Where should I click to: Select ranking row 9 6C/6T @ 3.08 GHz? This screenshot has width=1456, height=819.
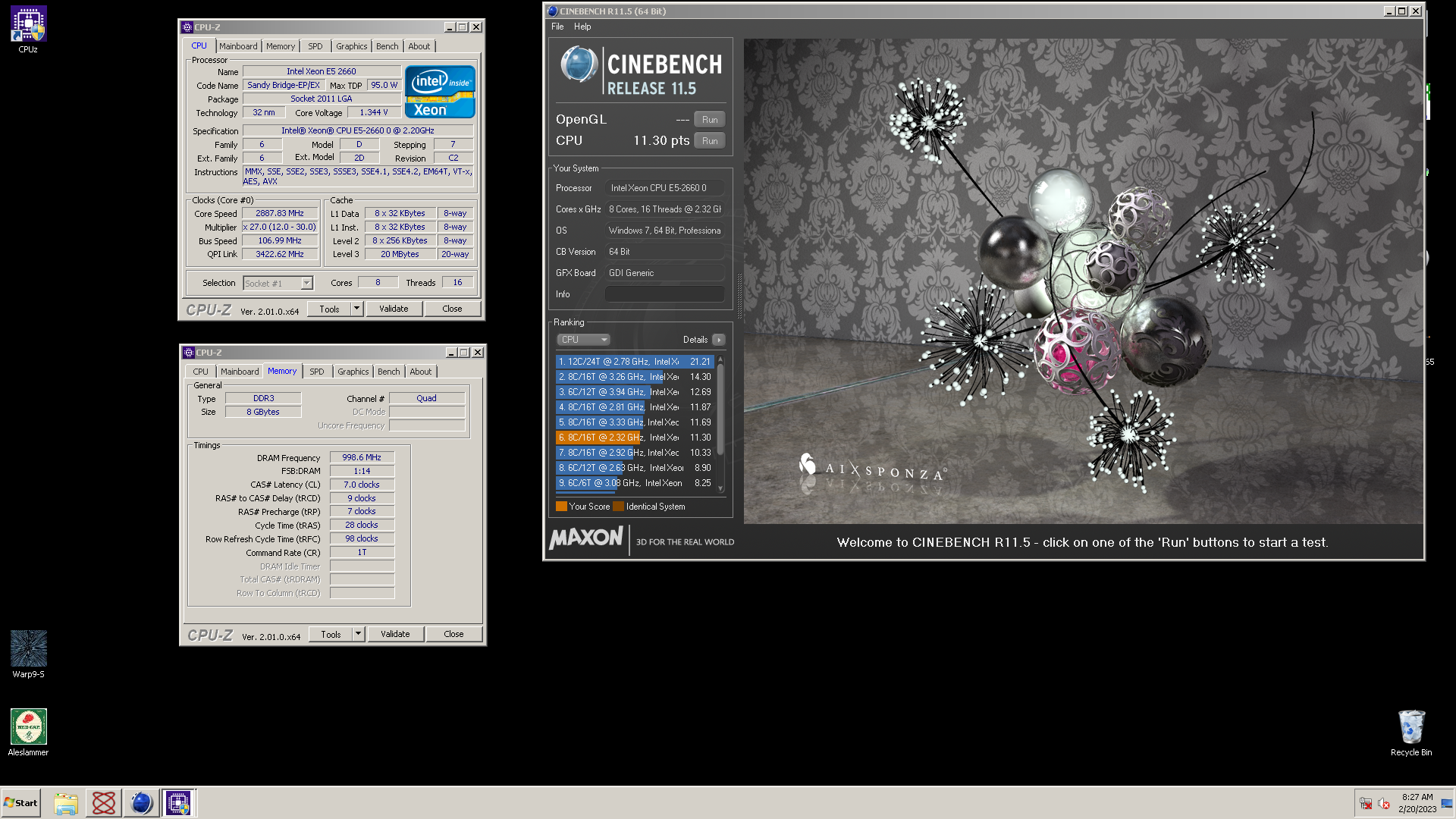[x=635, y=483]
